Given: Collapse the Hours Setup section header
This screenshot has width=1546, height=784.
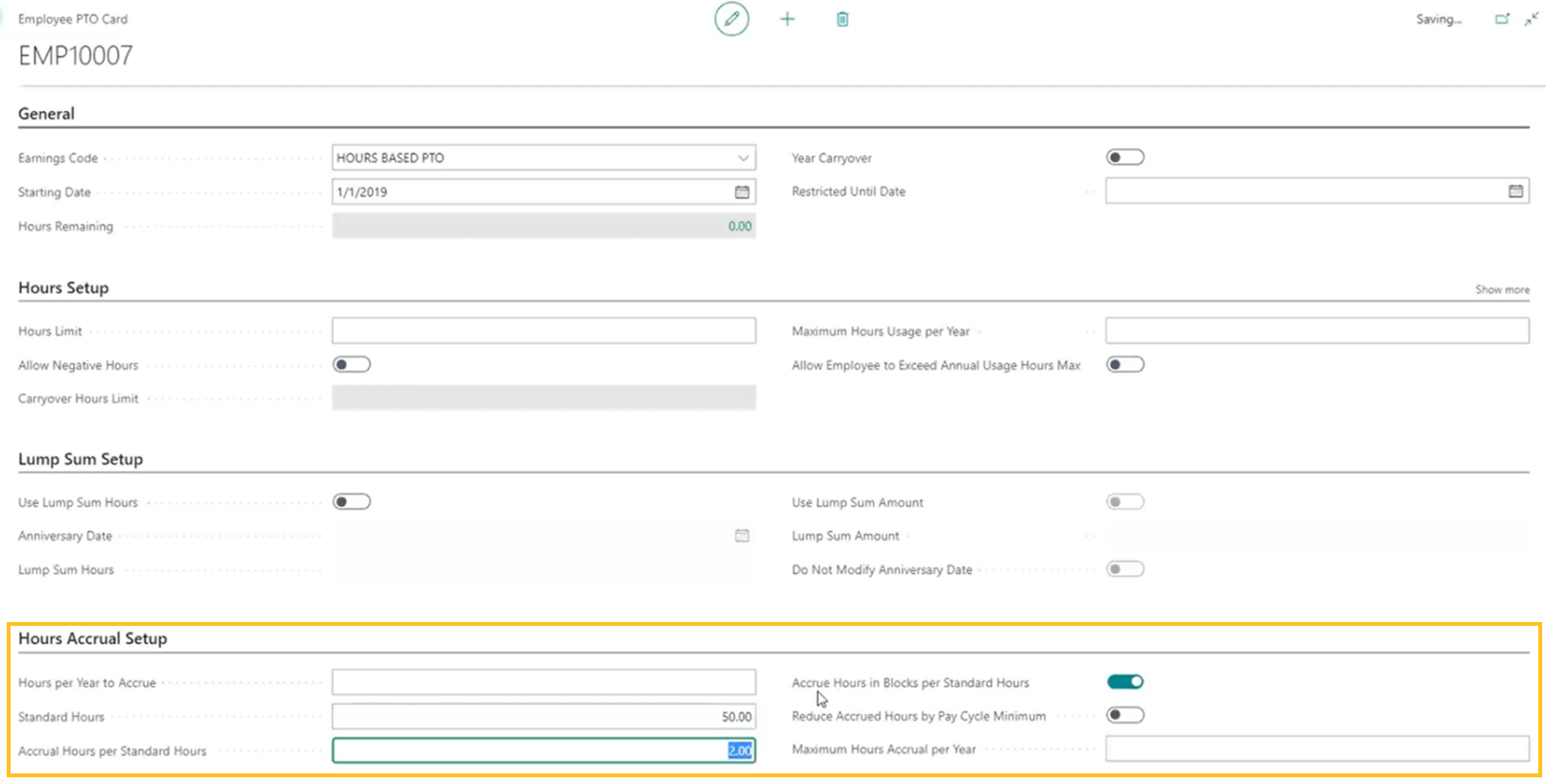Looking at the screenshot, I should [63, 288].
